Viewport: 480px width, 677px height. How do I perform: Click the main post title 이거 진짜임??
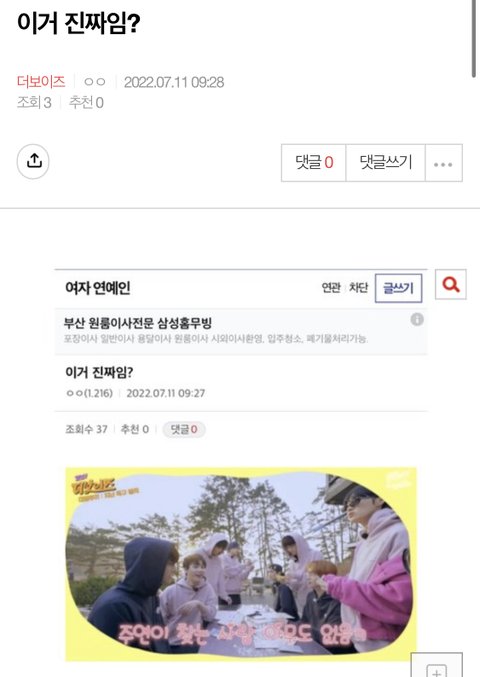pos(79,23)
